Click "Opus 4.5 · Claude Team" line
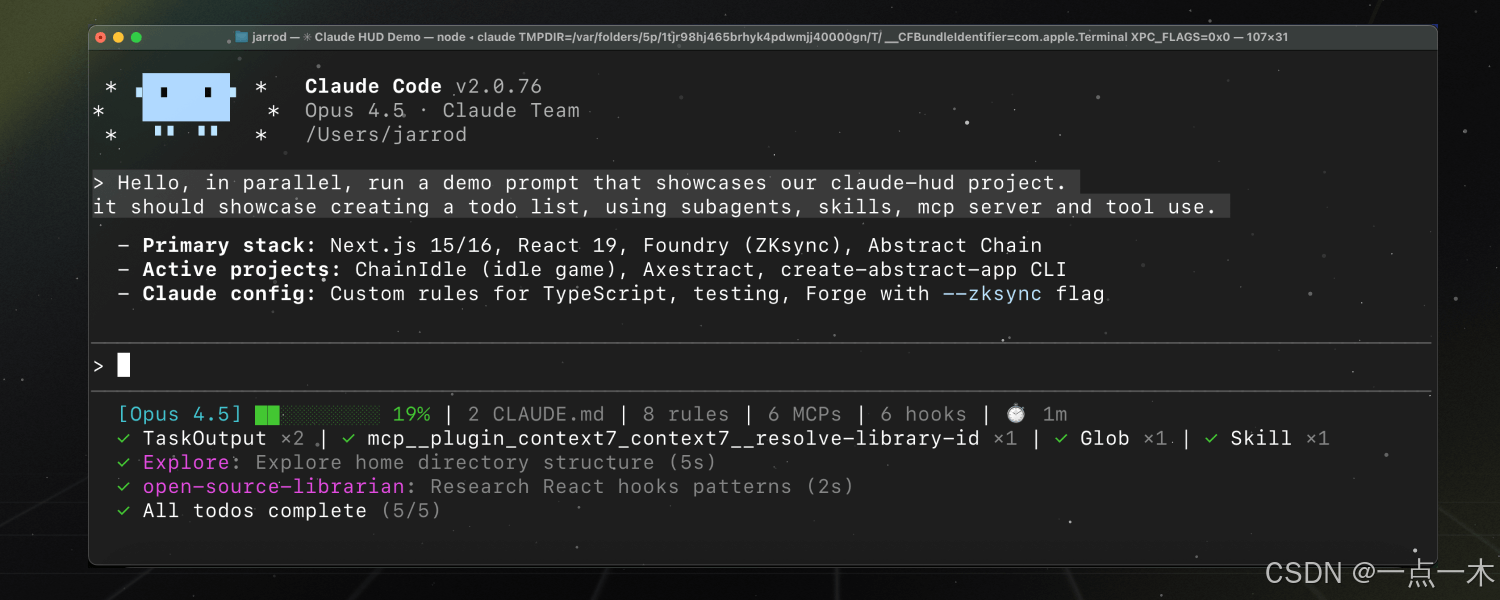The height and width of the screenshot is (600, 1500). click(x=442, y=110)
